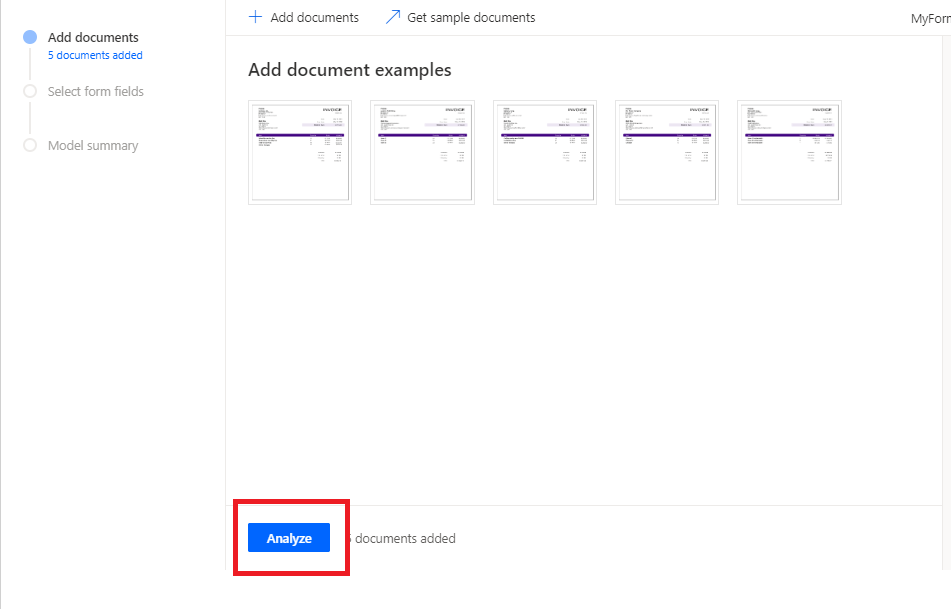Click the arrow icon for Get sample documents

pos(393,17)
